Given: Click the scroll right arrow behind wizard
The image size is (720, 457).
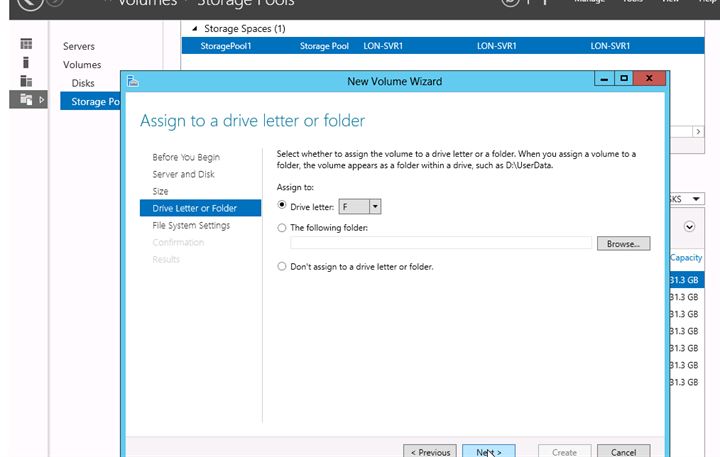Looking at the screenshot, I should click(698, 131).
